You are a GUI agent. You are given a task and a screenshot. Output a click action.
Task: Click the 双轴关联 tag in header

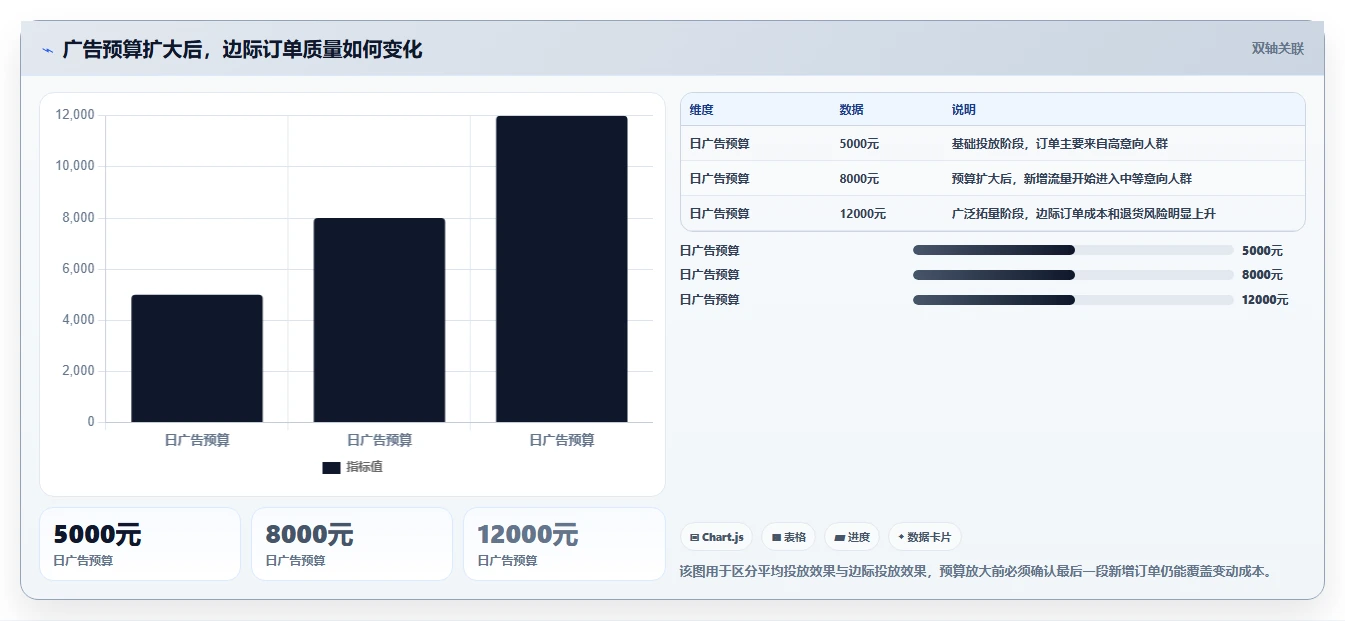(x=1278, y=49)
